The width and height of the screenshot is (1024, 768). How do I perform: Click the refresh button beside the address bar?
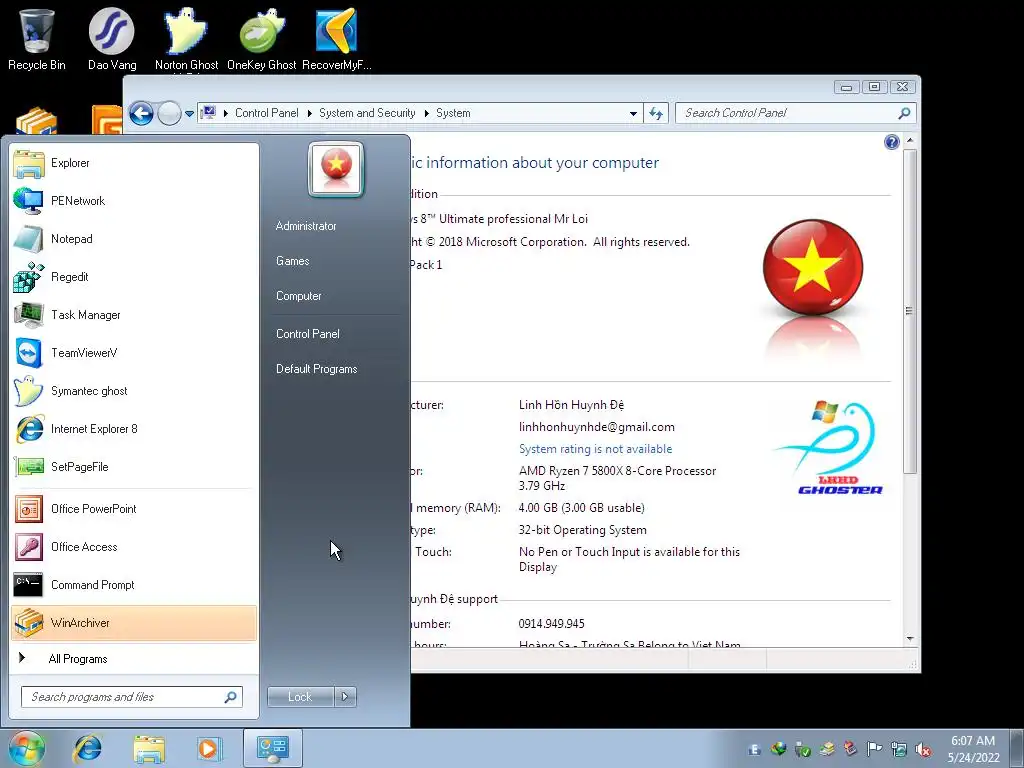pos(656,114)
